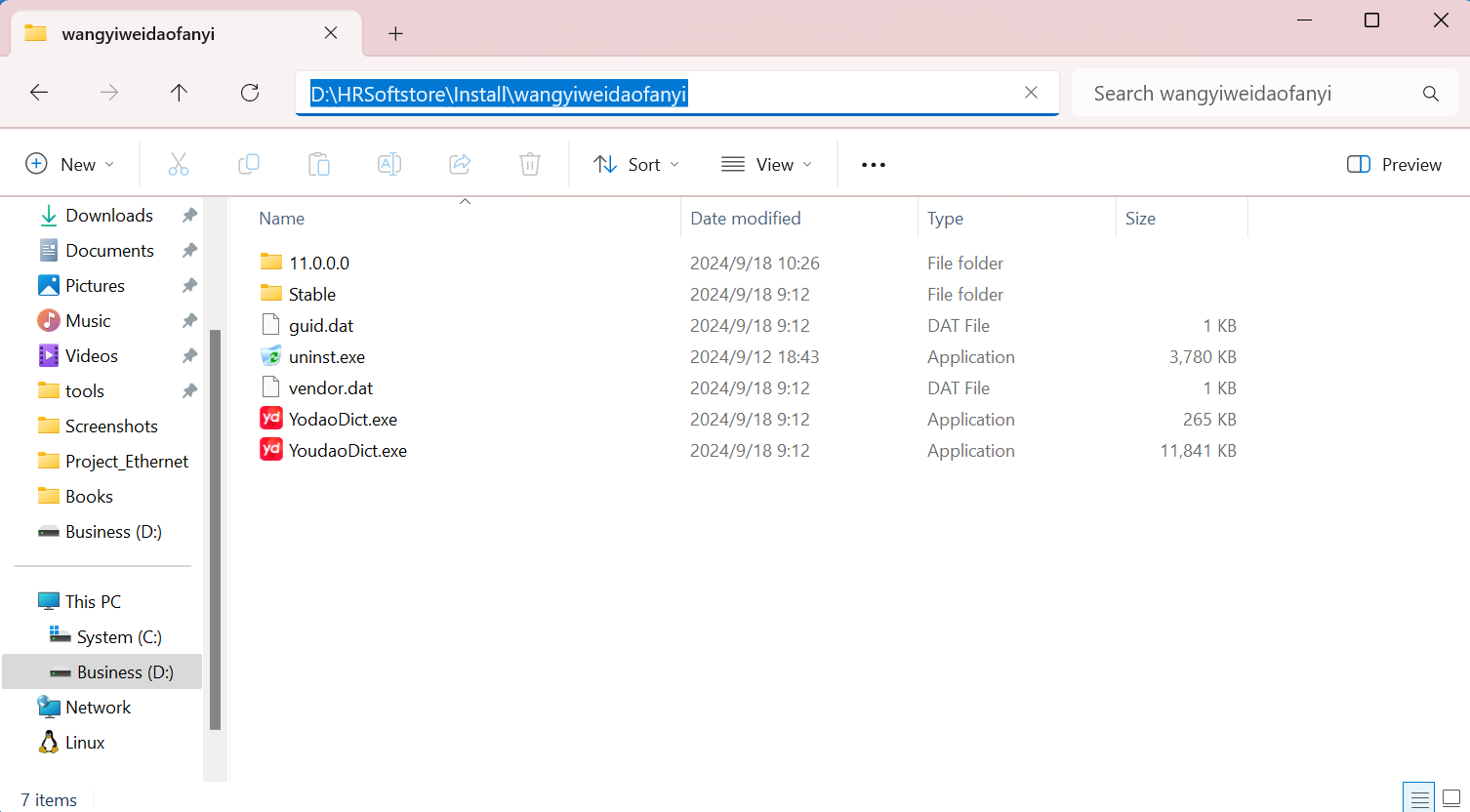Click the Delete trash icon
This screenshot has height=812, width=1470.
[x=530, y=163]
